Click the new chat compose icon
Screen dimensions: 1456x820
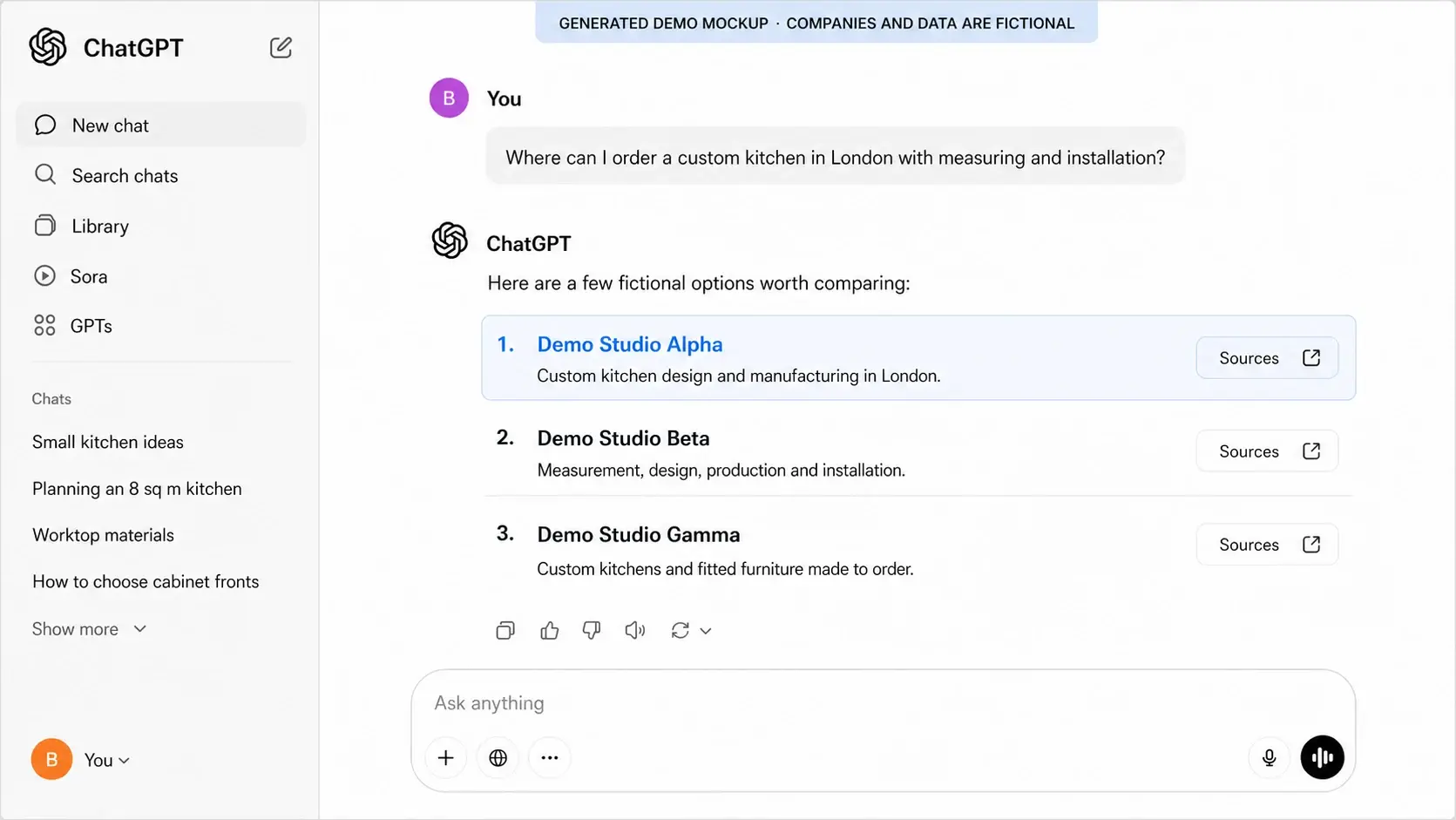(x=281, y=47)
